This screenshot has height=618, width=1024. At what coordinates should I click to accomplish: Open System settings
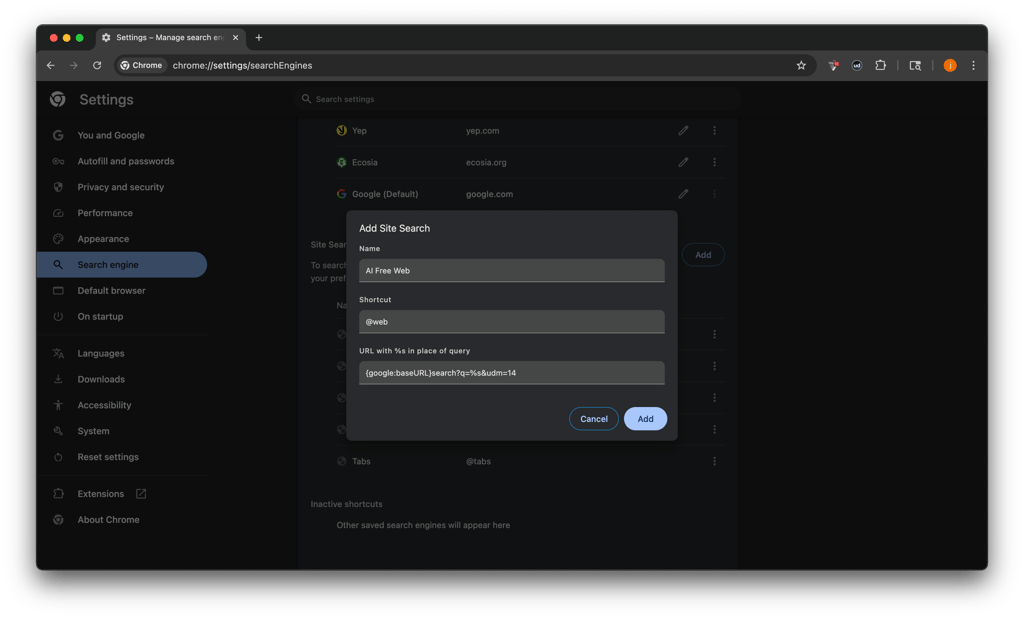(x=93, y=431)
